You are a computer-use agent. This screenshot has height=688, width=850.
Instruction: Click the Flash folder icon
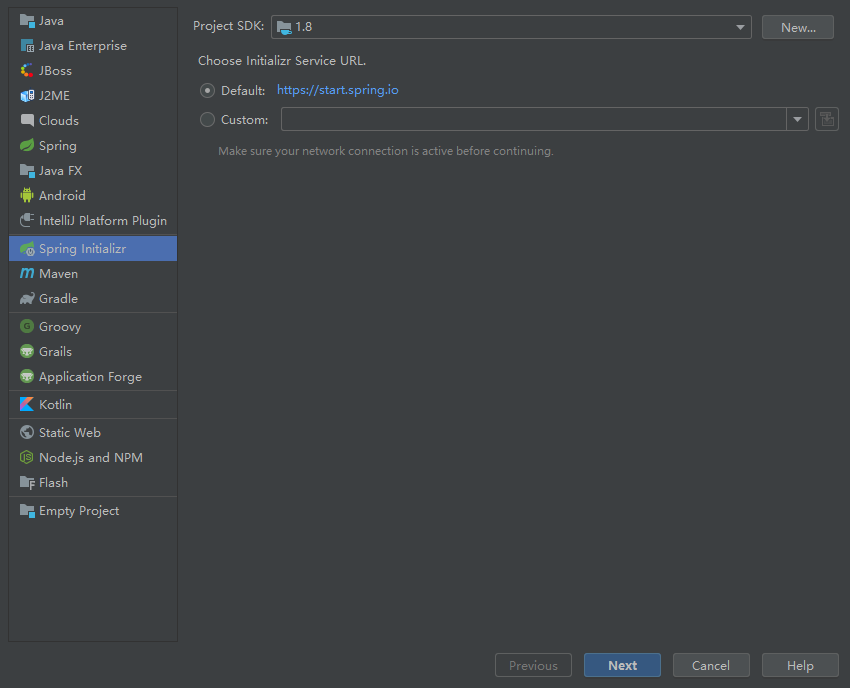tap(27, 482)
